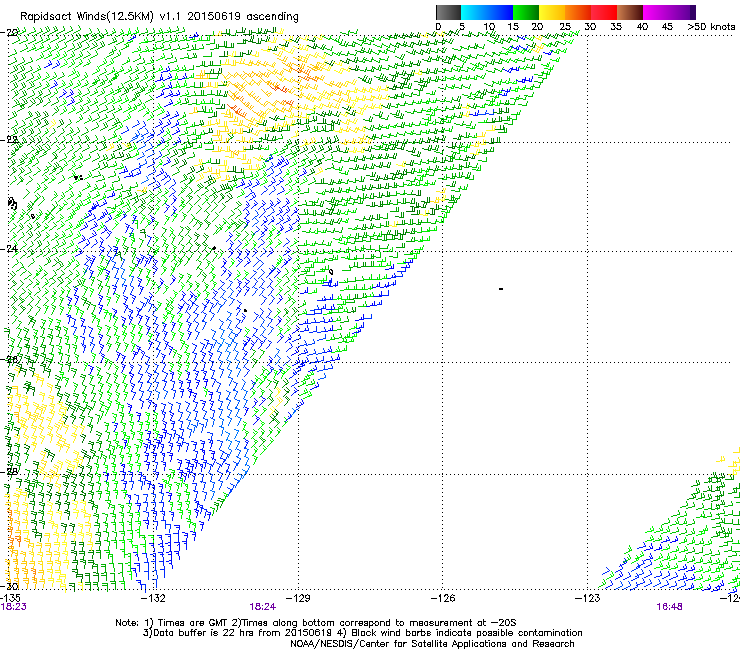Viewport: 740px width, 650px height.
Task: Click the '-26' latitude axis label
Action: pyautogui.click(x=9, y=359)
